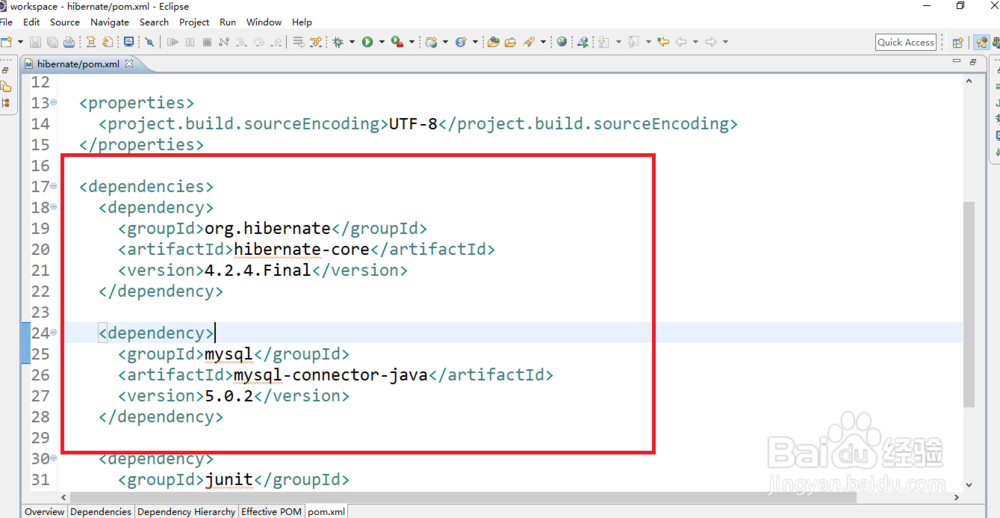Open the Forward history dropdown arrow

(x=725, y=42)
